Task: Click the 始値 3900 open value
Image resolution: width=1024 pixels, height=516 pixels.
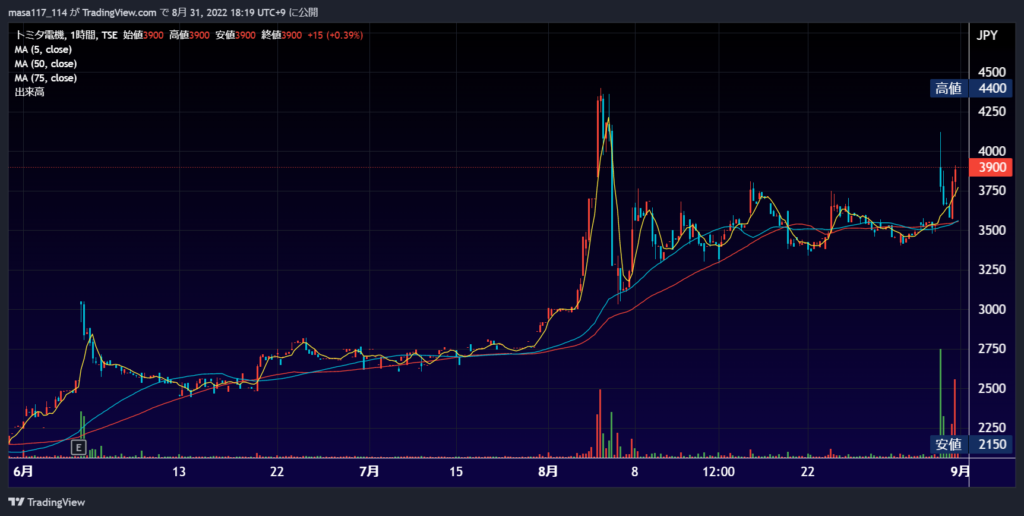Action: tap(143, 35)
